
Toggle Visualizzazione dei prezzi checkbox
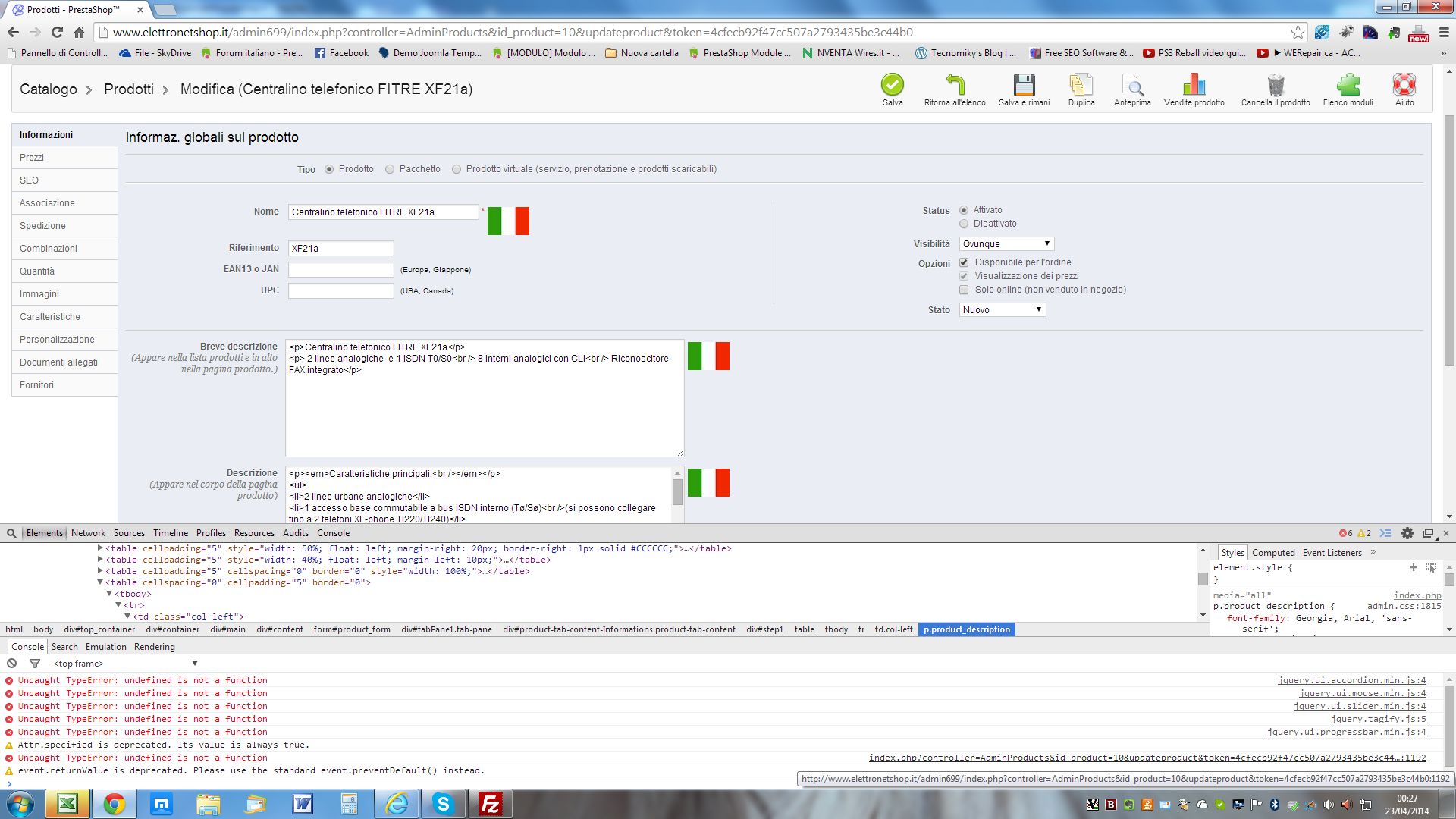(964, 276)
